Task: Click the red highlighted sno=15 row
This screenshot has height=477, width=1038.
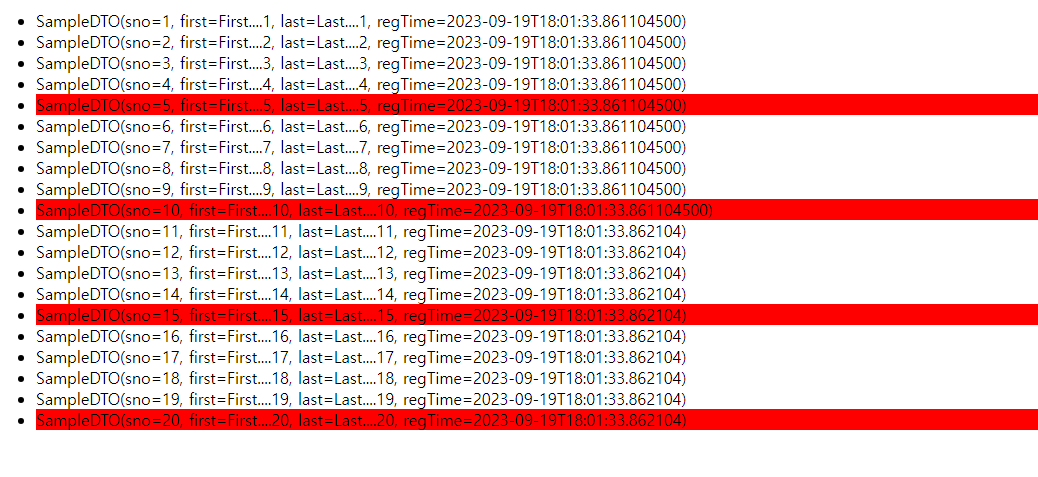Action: click(537, 315)
